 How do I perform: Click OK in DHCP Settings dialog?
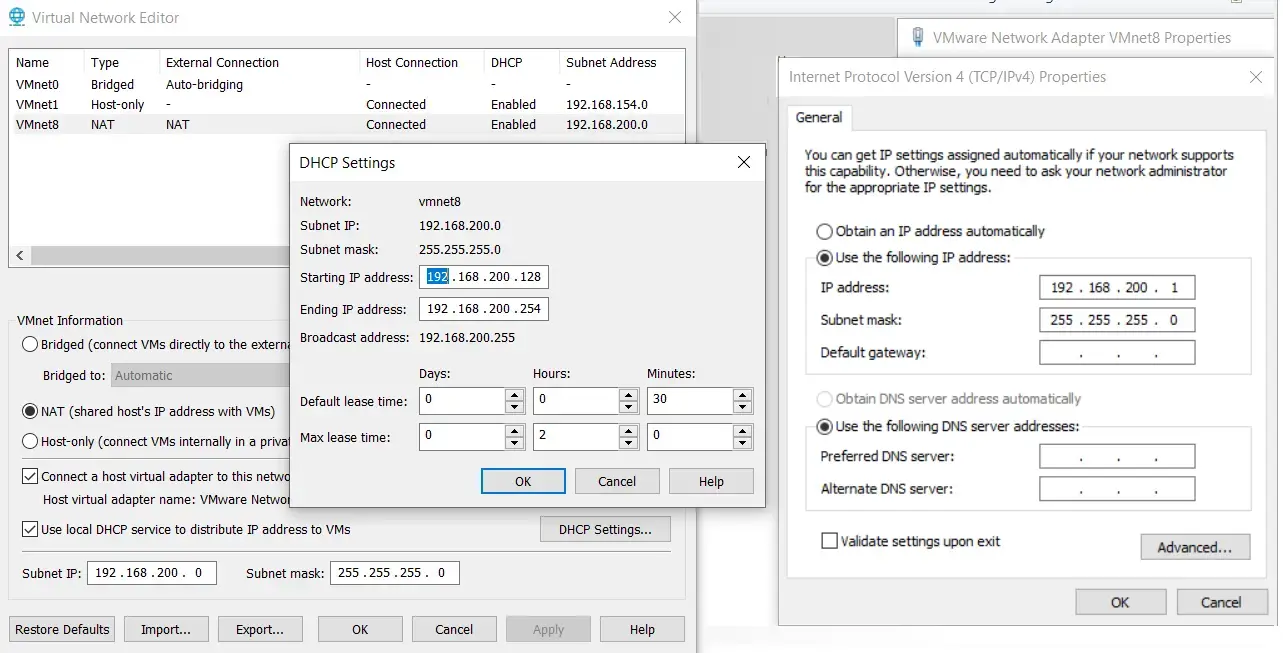coord(523,481)
